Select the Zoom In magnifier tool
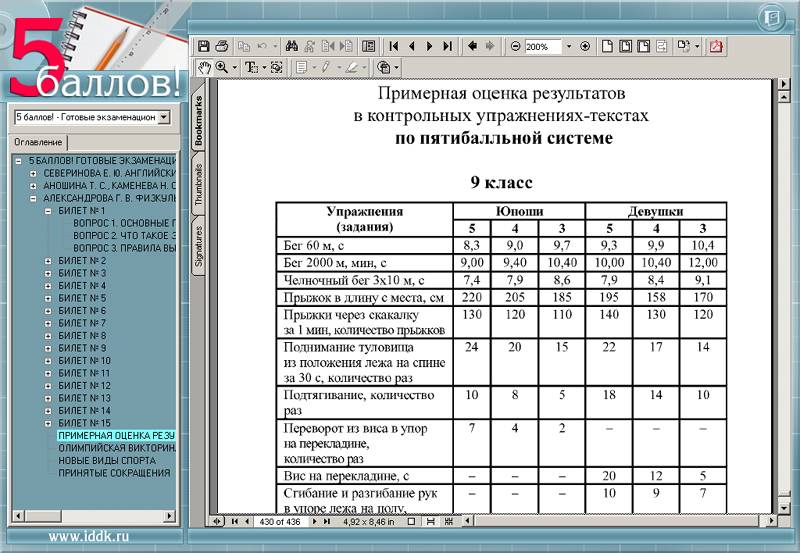 222,67
